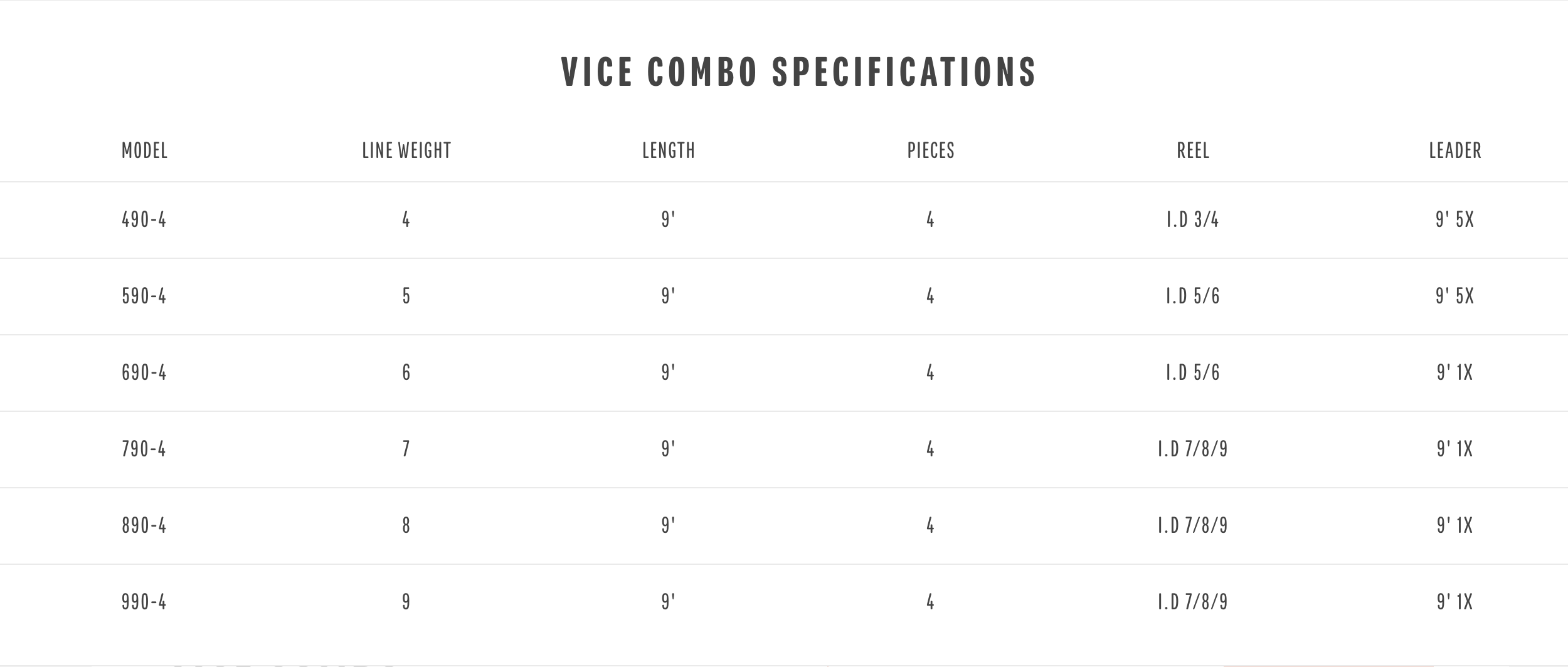This screenshot has width=1568, height=667.
Task: Select the 9' length cell for 690-4
Action: click(669, 372)
